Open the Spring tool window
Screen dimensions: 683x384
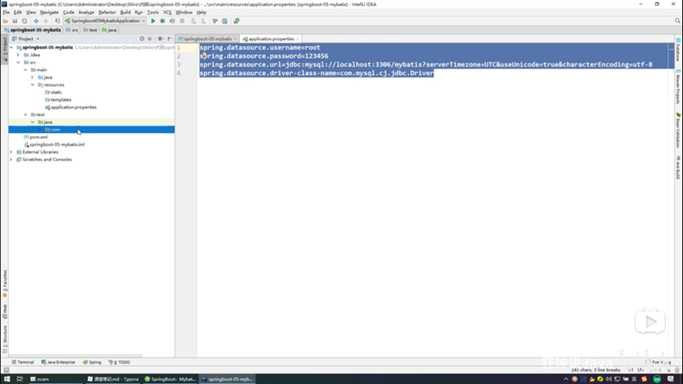pos(92,362)
